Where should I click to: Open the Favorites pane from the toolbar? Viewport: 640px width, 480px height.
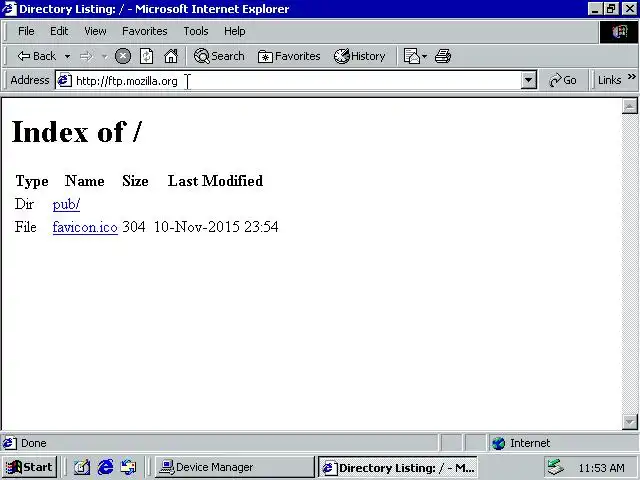[289, 56]
